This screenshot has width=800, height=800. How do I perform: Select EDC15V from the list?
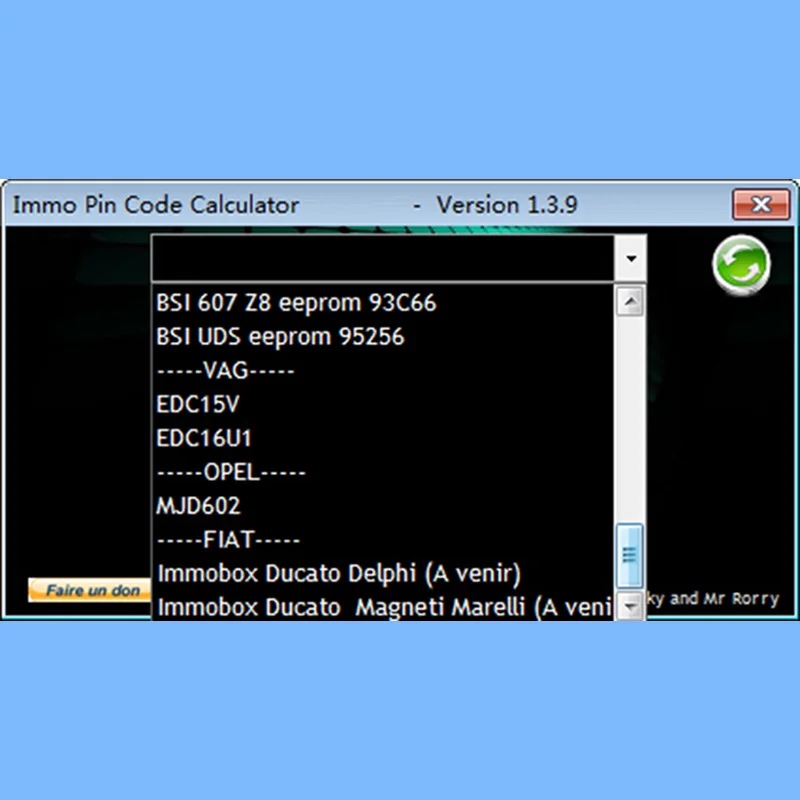tap(383, 404)
